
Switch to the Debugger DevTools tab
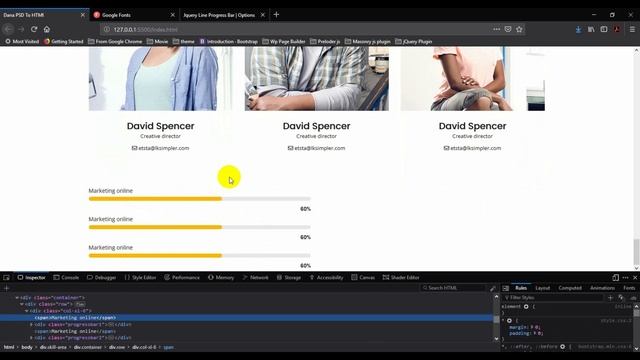102,278
